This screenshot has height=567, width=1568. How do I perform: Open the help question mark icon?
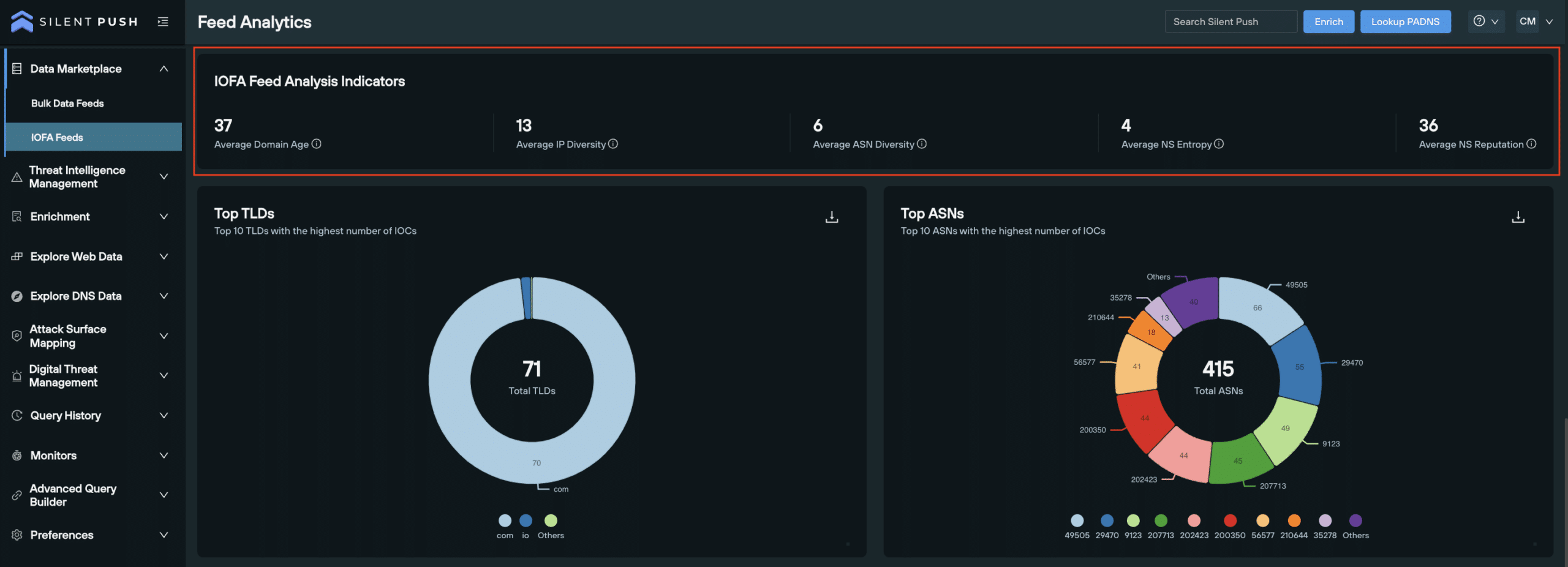pos(1479,21)
